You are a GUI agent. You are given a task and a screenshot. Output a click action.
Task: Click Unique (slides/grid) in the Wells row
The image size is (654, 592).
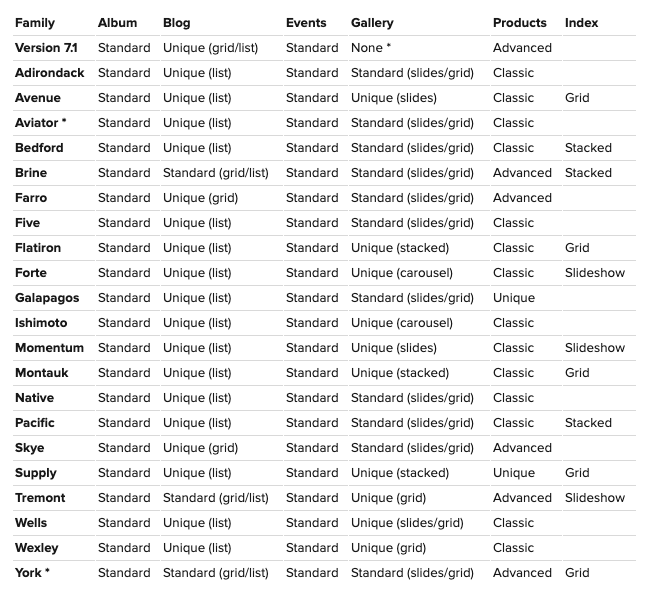point(407,523)
